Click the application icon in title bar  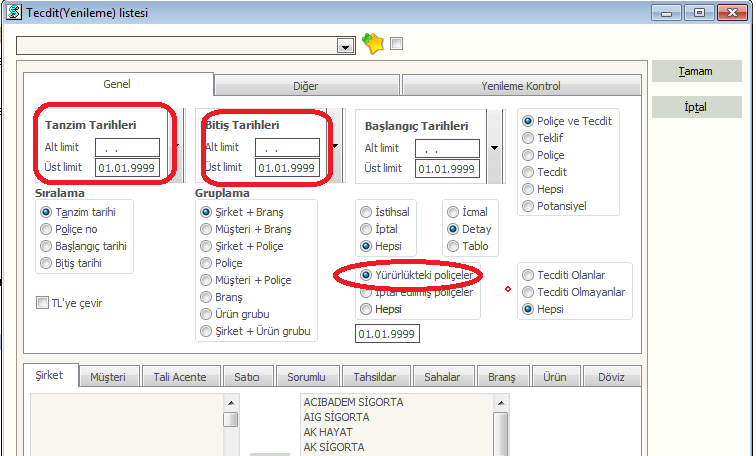(x=11, y=11)
